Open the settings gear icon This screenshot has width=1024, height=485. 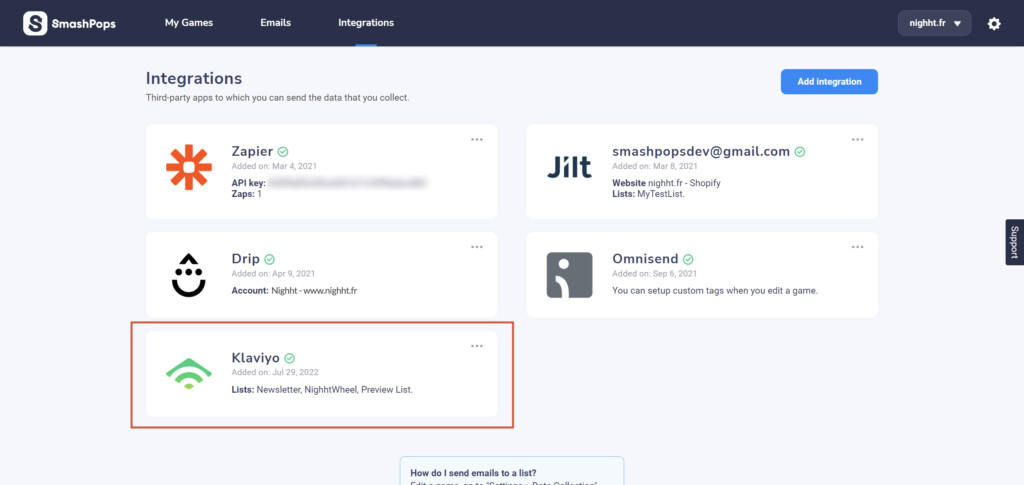[993, 24]
